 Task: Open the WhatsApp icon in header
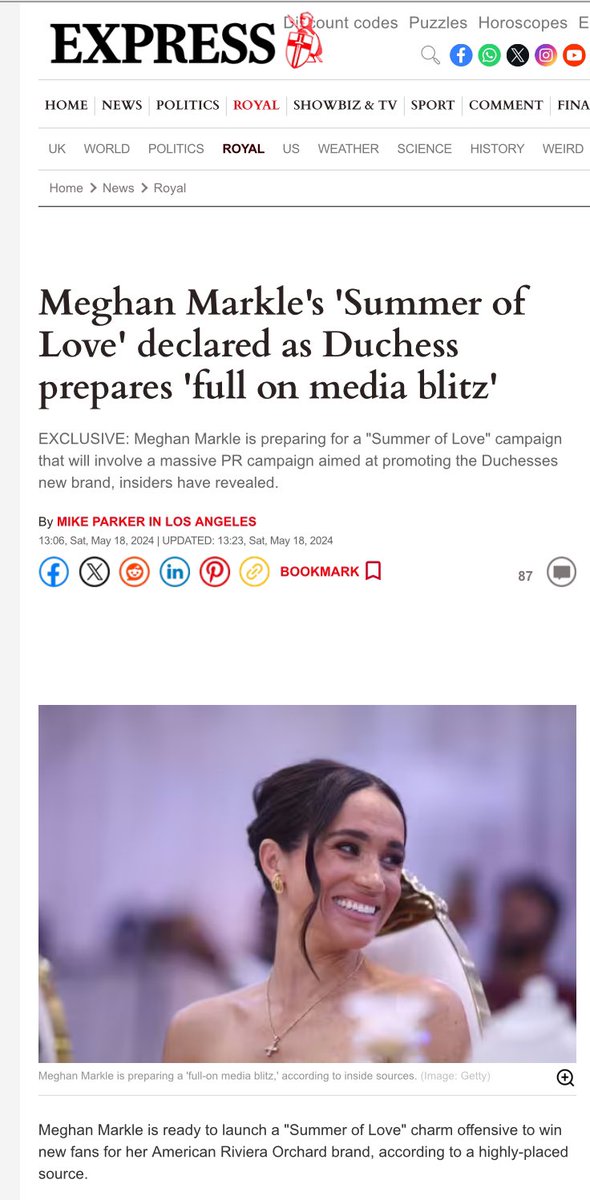(489, 55)
